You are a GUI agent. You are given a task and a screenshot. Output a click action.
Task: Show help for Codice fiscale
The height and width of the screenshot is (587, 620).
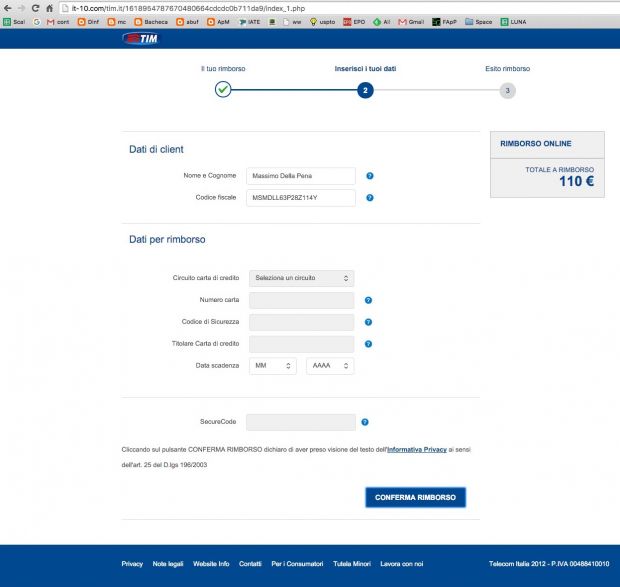pos(370,198)
